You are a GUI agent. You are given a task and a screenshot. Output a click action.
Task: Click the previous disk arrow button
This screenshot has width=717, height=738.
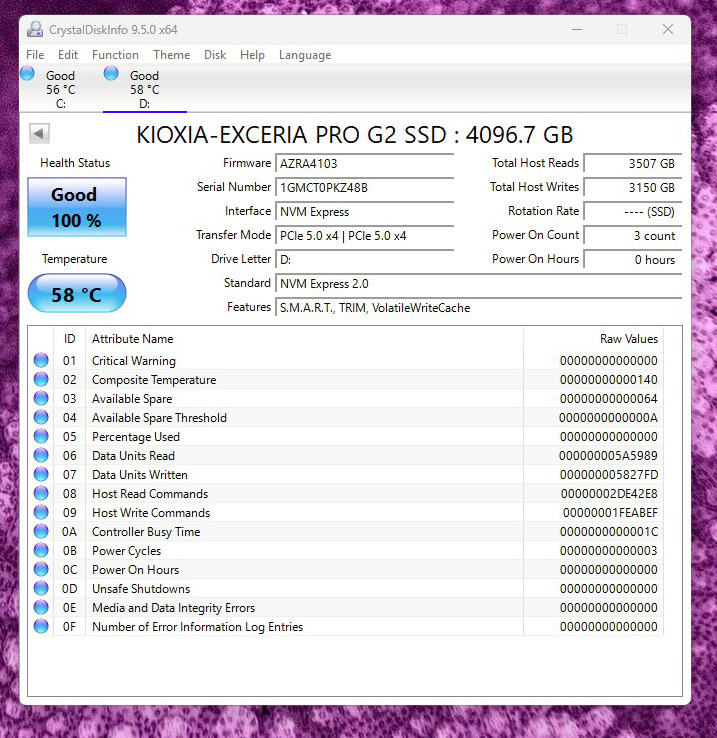(39, 134)
